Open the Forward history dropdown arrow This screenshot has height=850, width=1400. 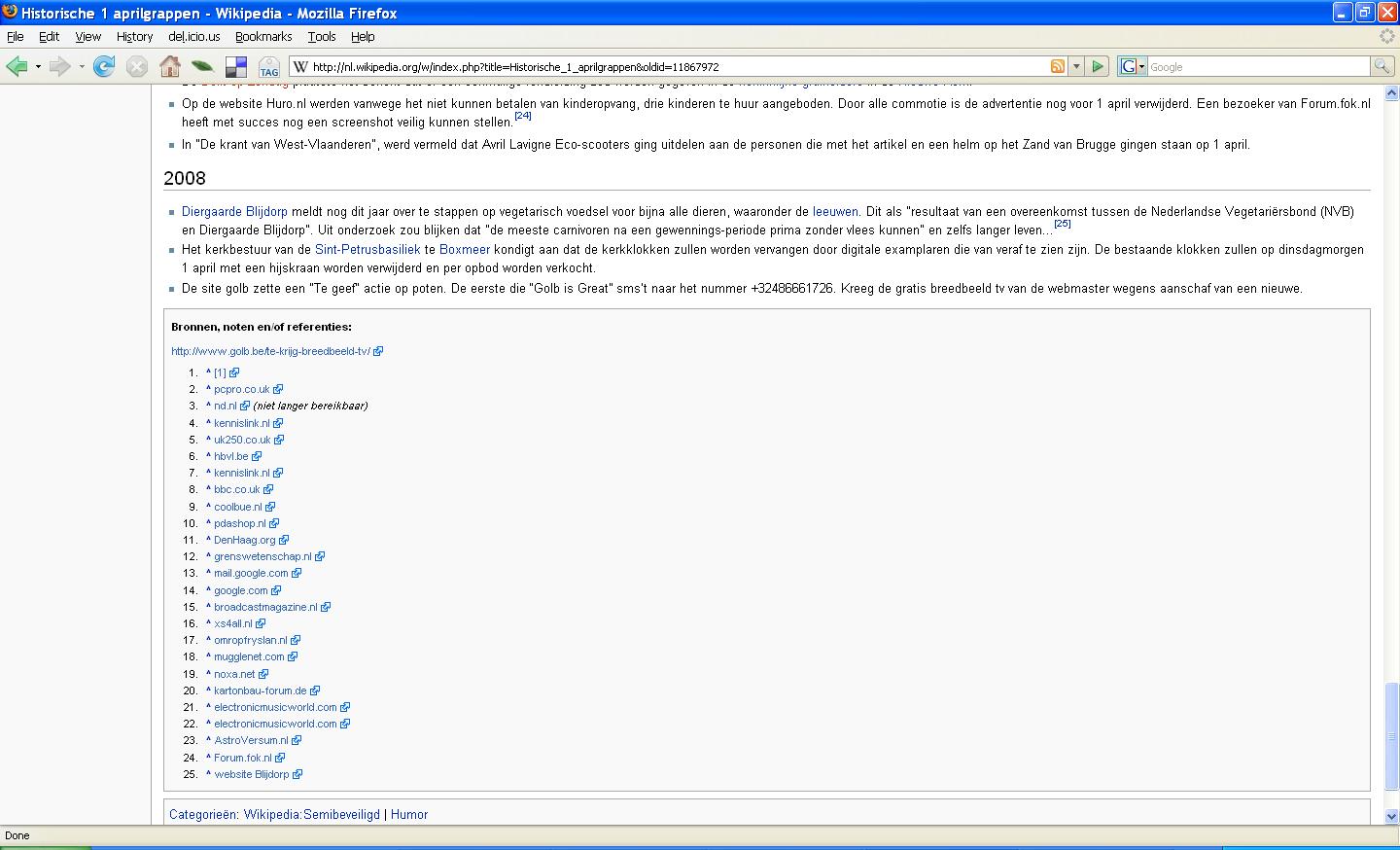click(82, 67)
